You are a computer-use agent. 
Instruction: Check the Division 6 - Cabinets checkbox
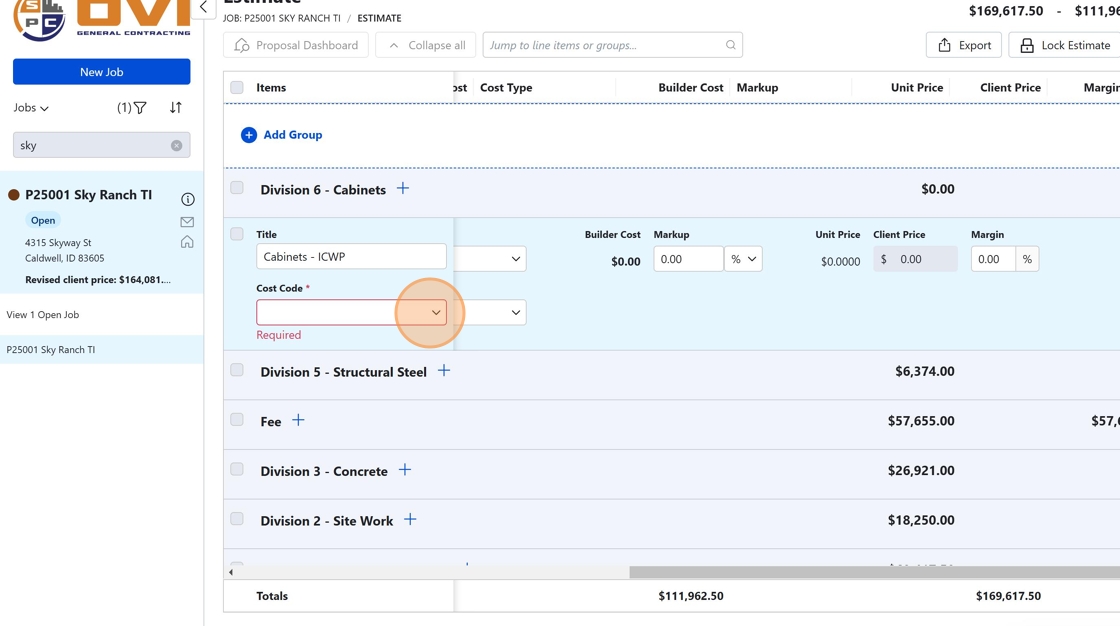[x=237, y=188]
